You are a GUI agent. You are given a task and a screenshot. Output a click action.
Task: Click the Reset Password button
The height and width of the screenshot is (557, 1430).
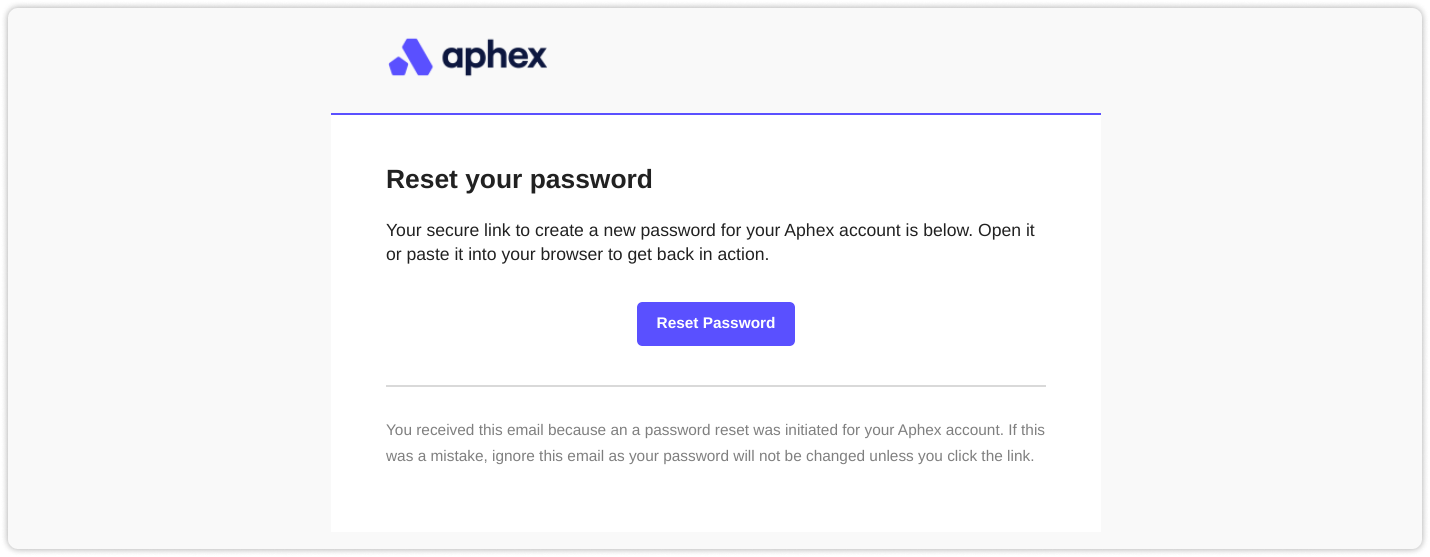716,324
